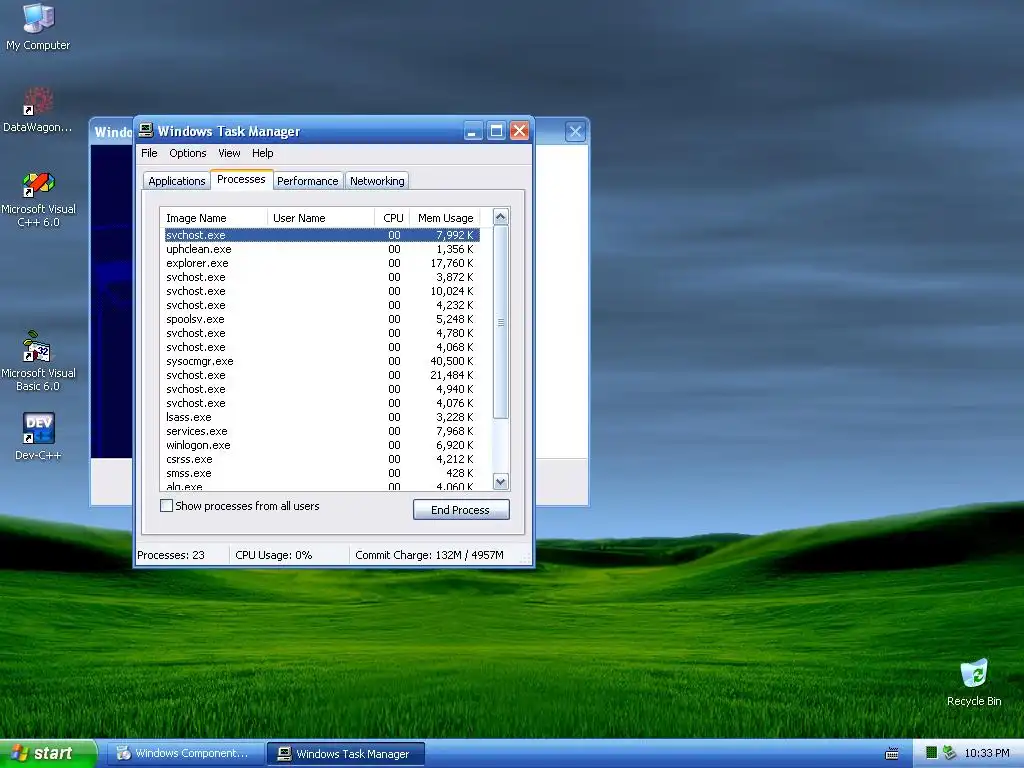1024x768 pixels.
Task: Open the View menu
Action: point(229,153)
